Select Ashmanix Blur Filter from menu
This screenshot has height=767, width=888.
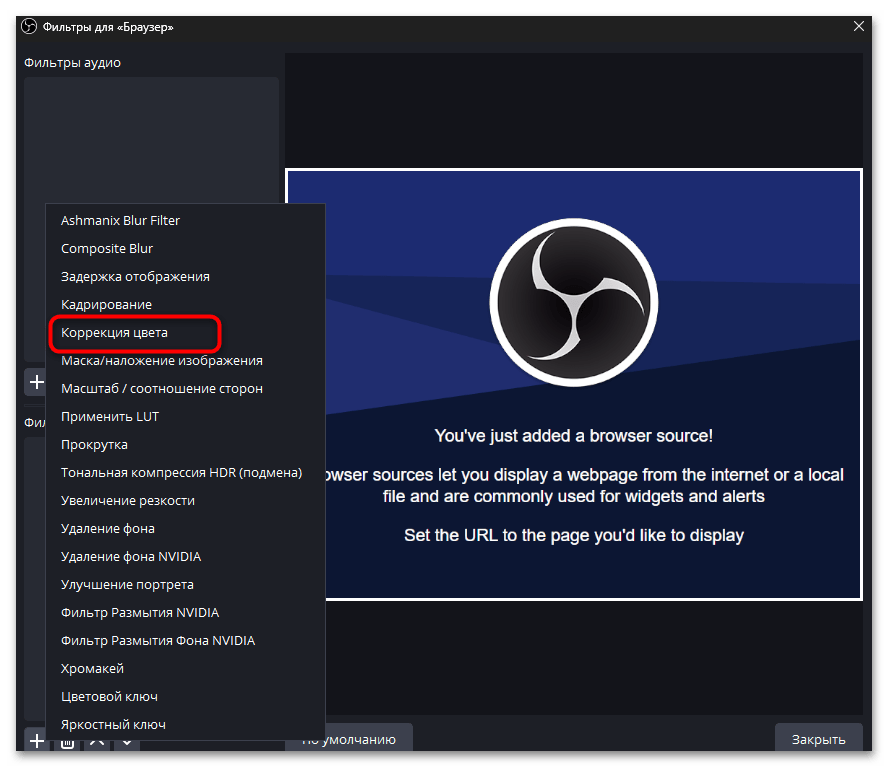(x=120, y=220)
